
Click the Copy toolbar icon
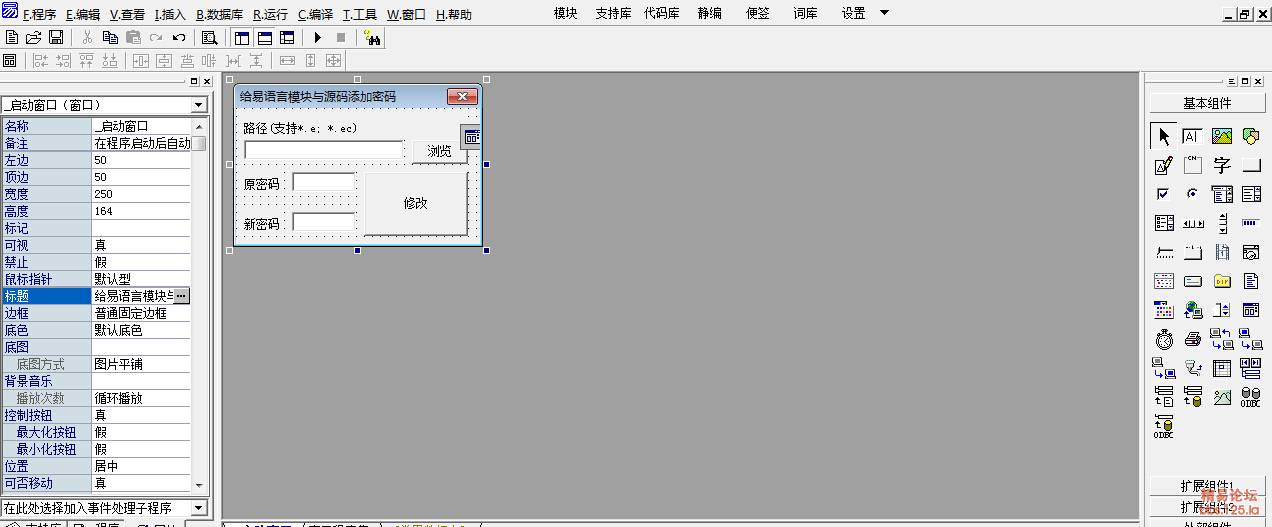pos(110,37)
